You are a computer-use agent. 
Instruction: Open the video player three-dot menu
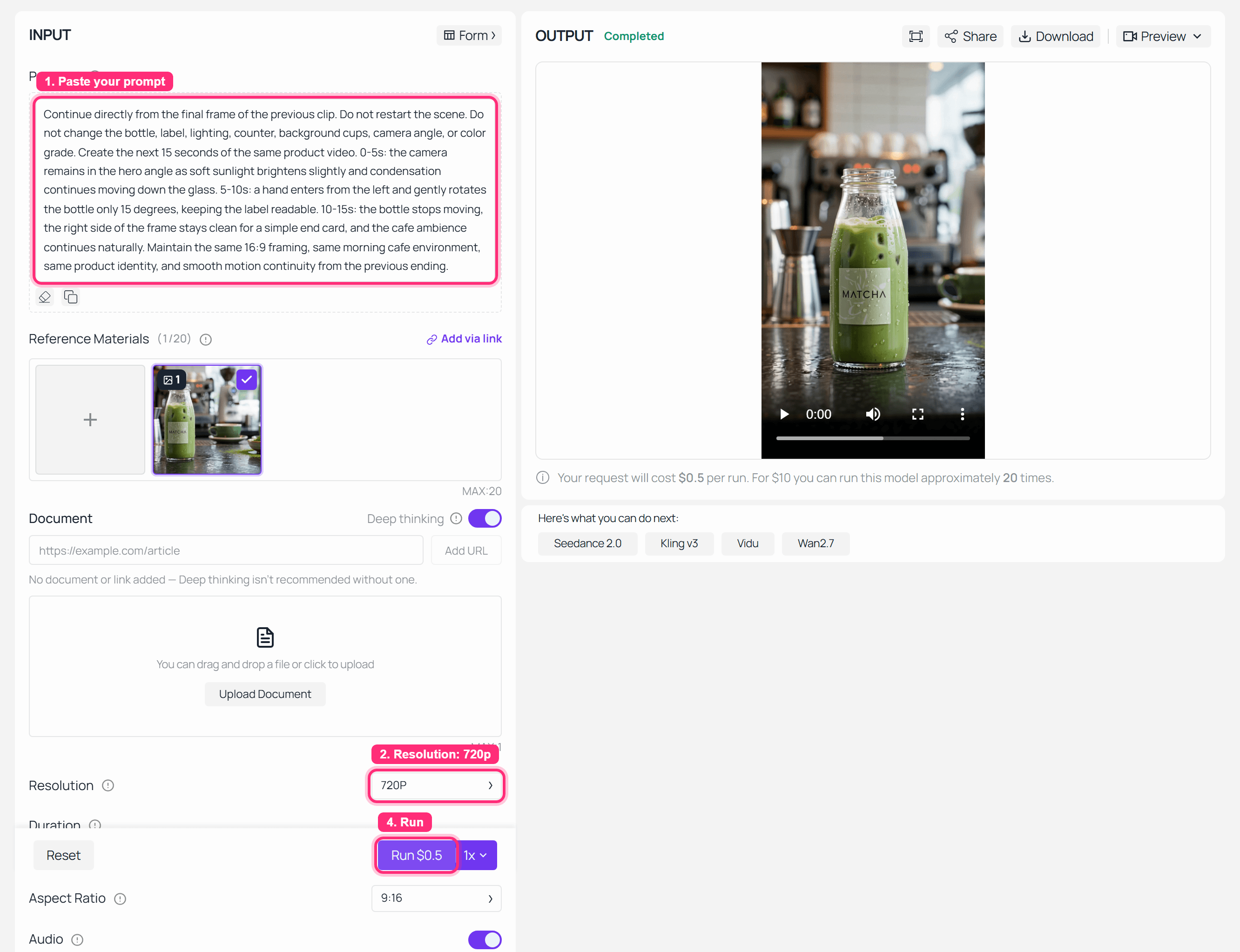click(x=962, y=414)
